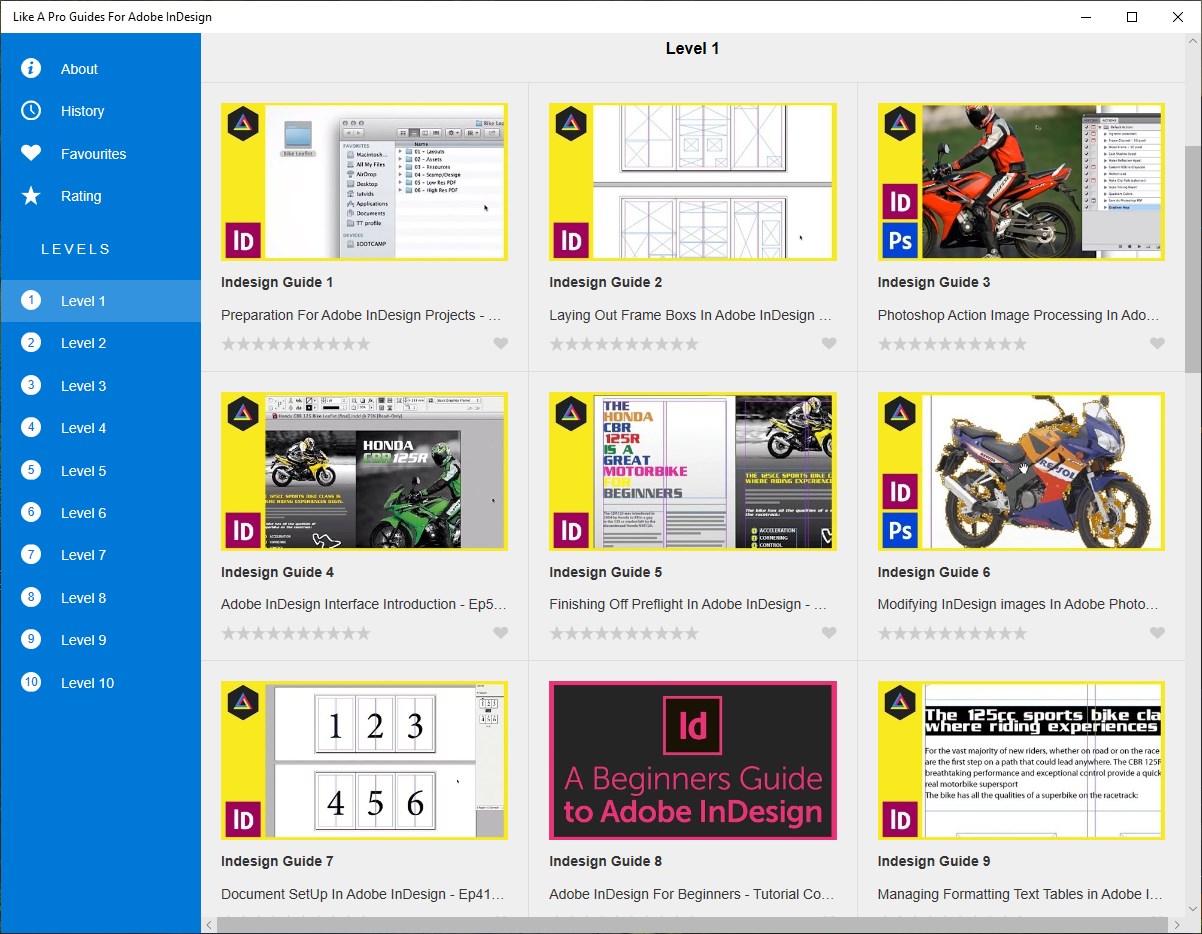Viewport: 1202px width, 934px height.
Task: Click the number 7 circle icon for Level 7
Action: coord(31,554)
